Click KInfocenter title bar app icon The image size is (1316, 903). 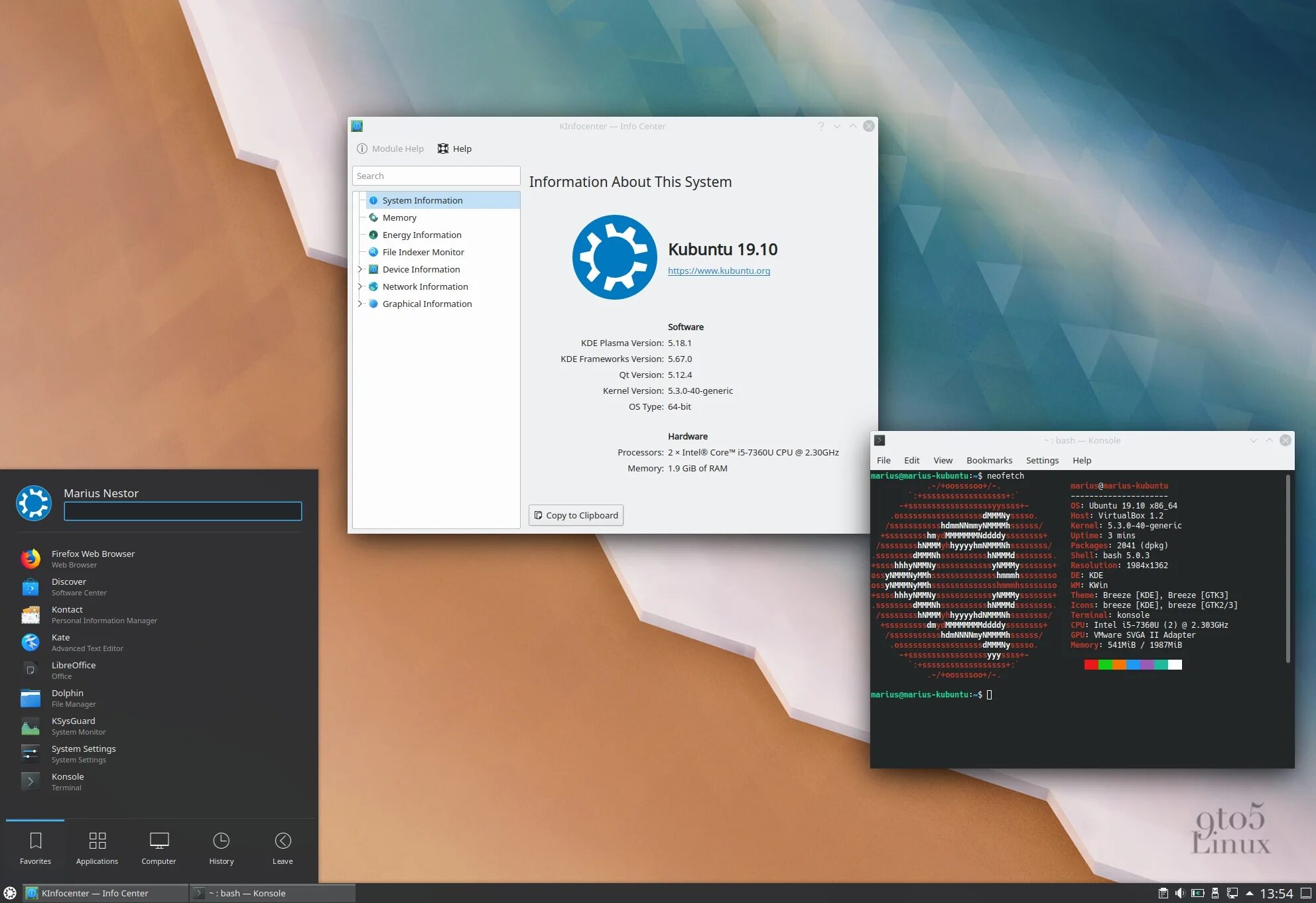coord(357,126)
